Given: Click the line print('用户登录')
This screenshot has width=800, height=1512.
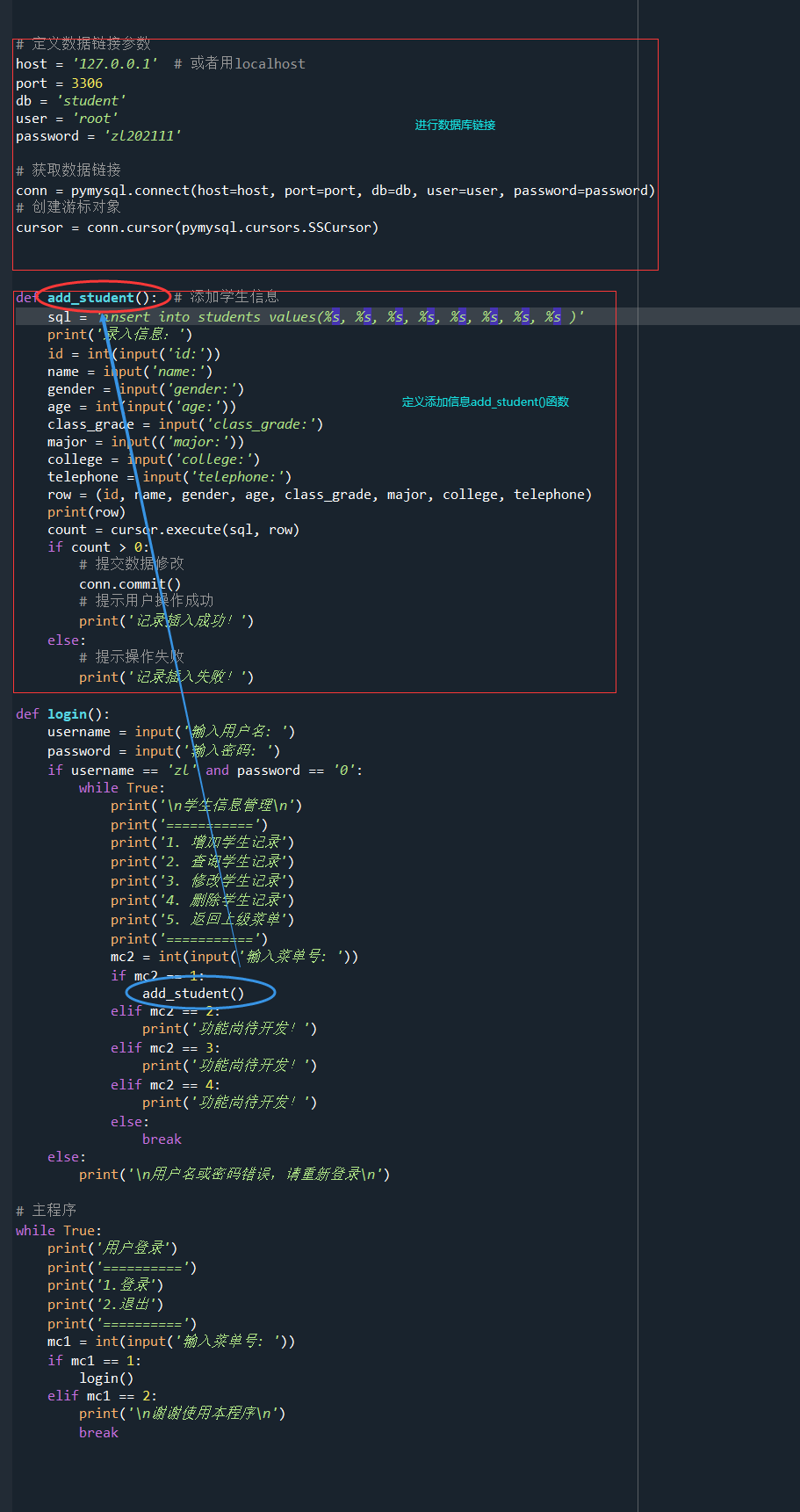Looking at the screenshot, I should click(x=112, y=1248).
